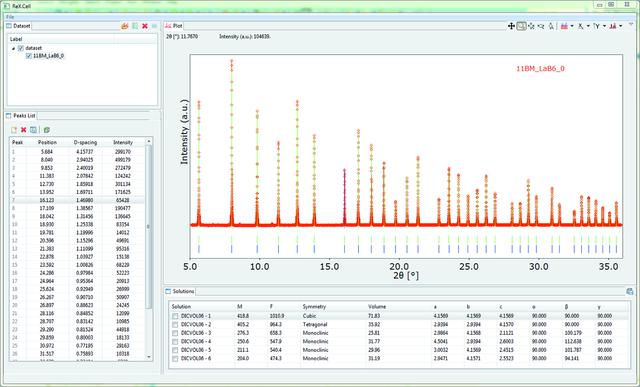Click the zoom out magnifier icon in the Plot toolbar
Screen dimensions: 640x387
pos(541,26)
